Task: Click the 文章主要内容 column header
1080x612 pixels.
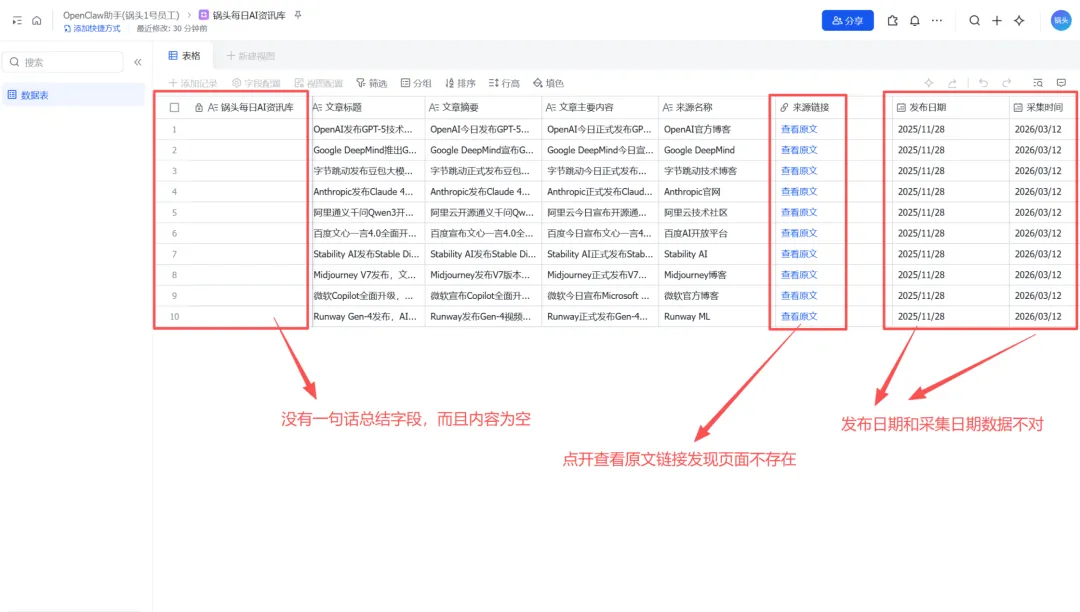Action: coord(601,107)
